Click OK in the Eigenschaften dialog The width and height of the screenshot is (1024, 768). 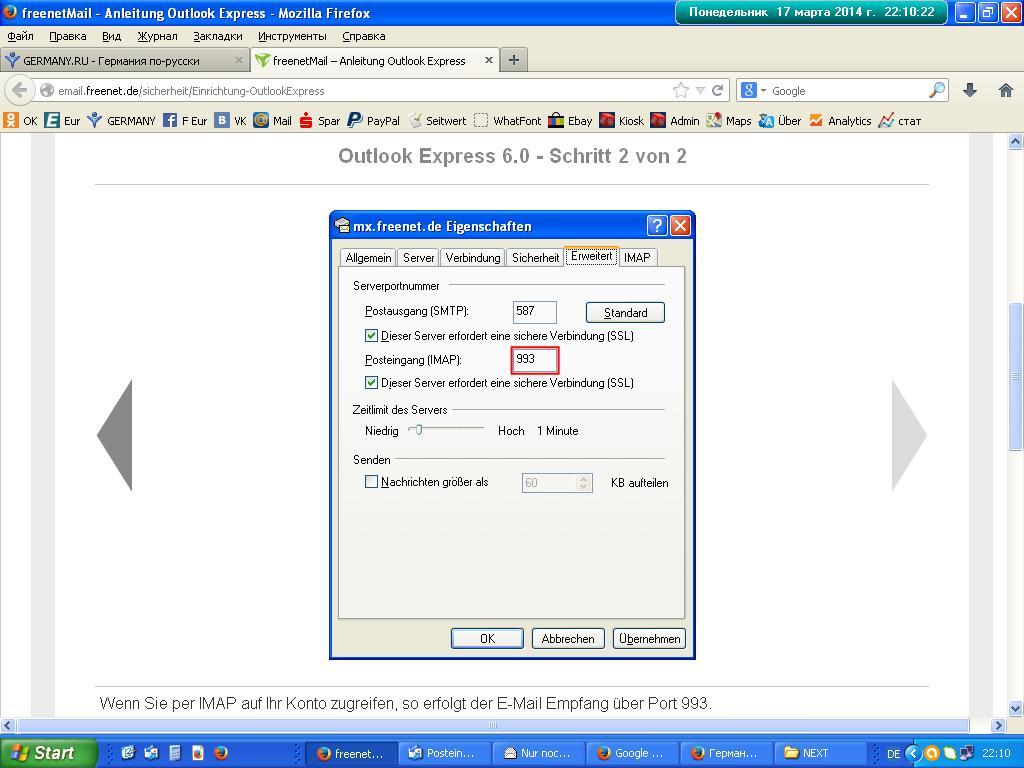point(487,639)
